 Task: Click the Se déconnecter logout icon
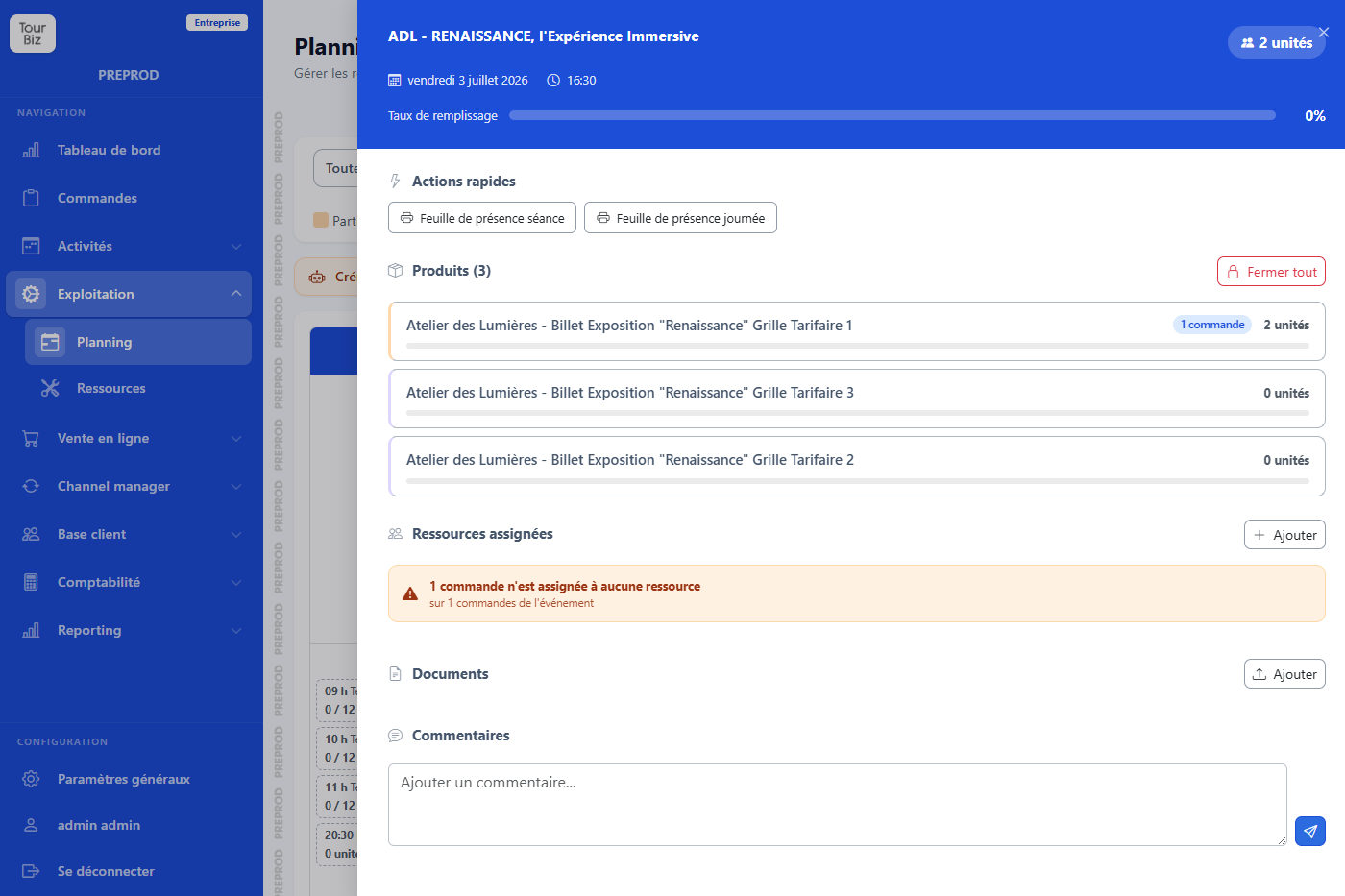(31, 871)
